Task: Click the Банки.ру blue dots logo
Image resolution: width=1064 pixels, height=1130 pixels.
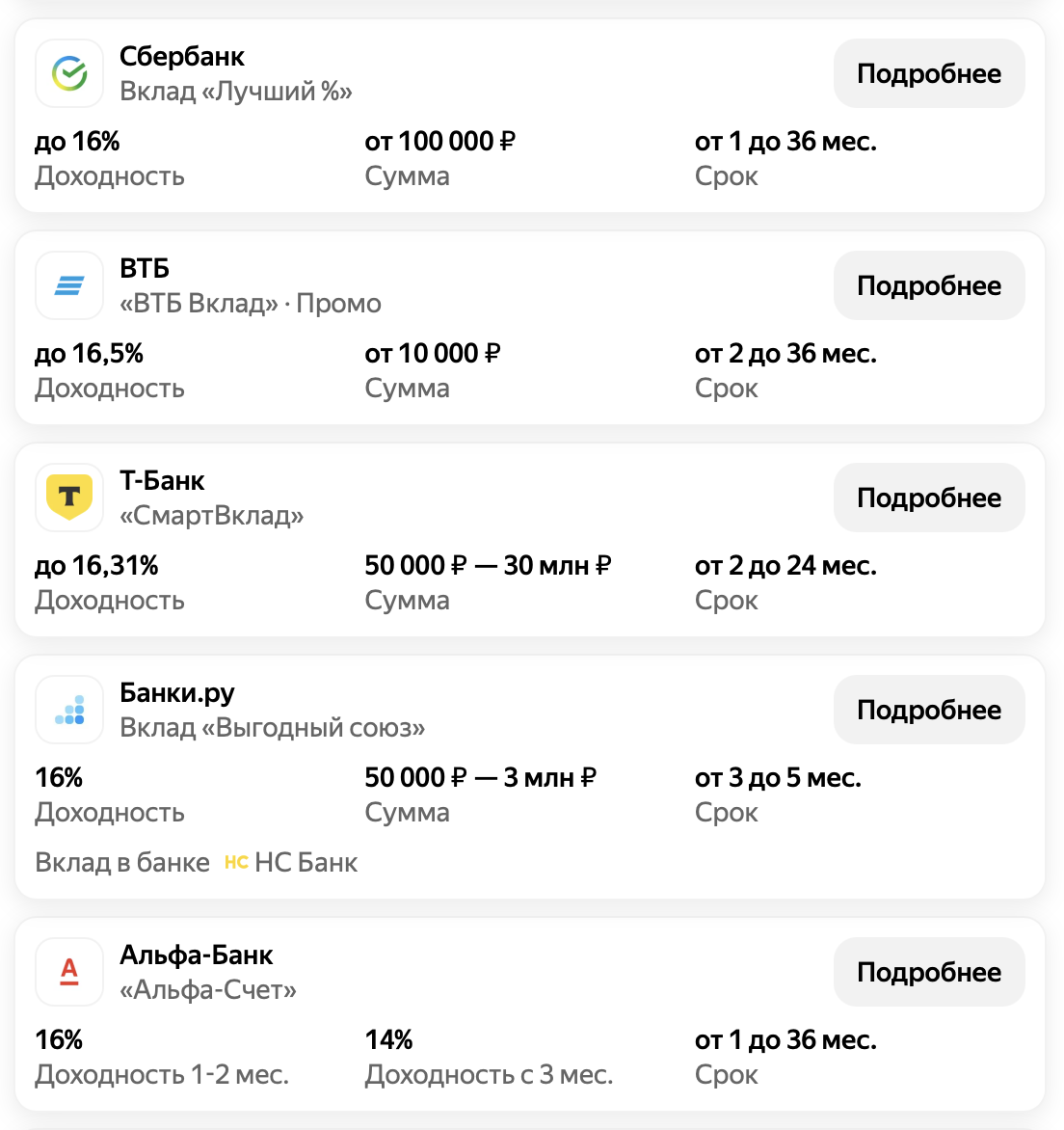Action: click(x=69, y=710)
